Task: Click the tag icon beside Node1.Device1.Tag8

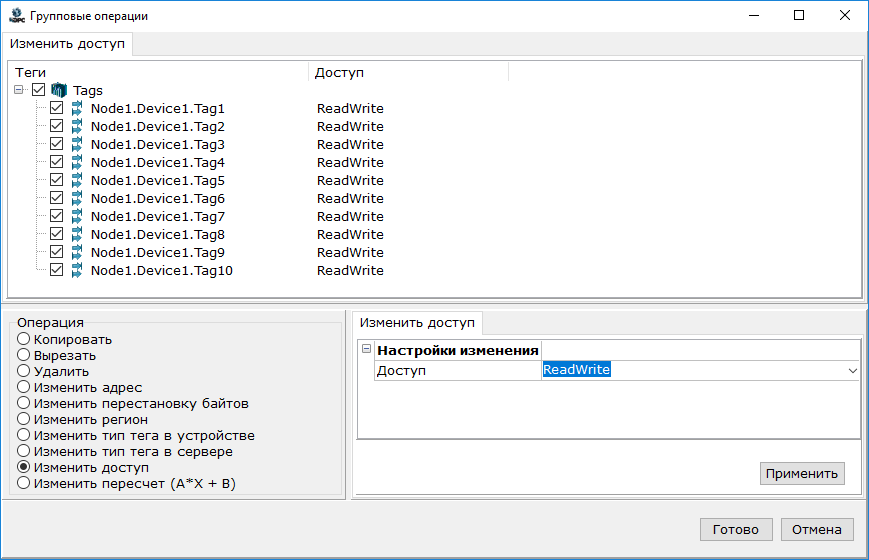Action: pos(77,234)
